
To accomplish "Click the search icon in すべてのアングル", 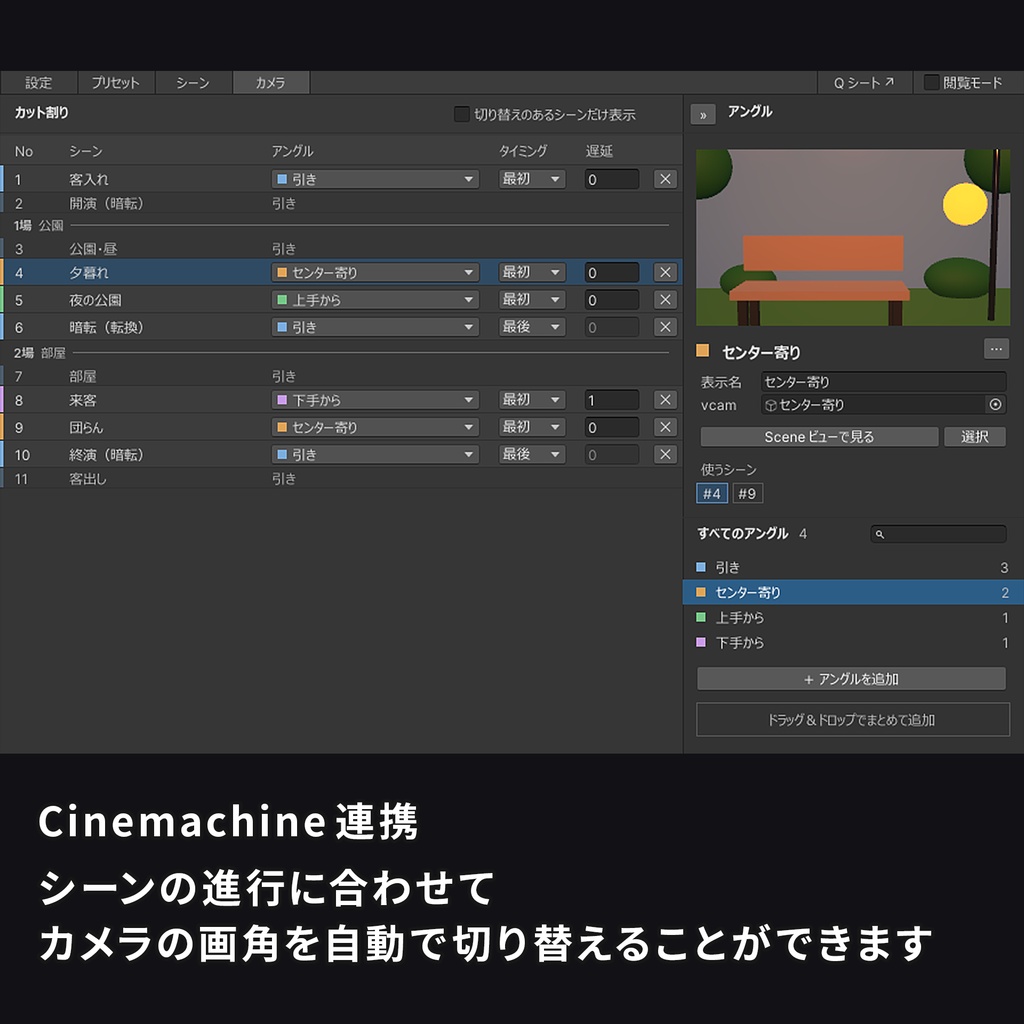I will click(x=880, y=534).
